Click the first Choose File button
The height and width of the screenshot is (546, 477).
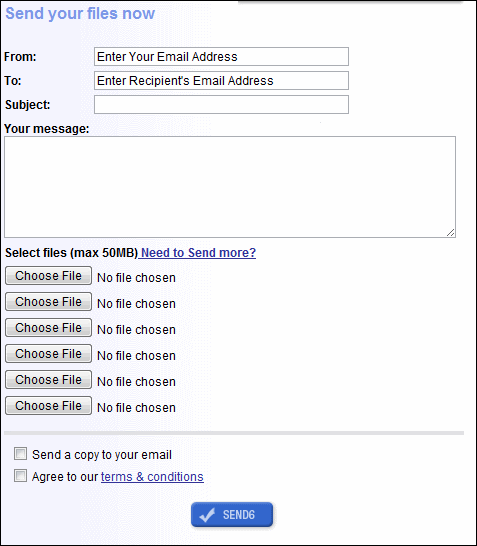[48, 276]
